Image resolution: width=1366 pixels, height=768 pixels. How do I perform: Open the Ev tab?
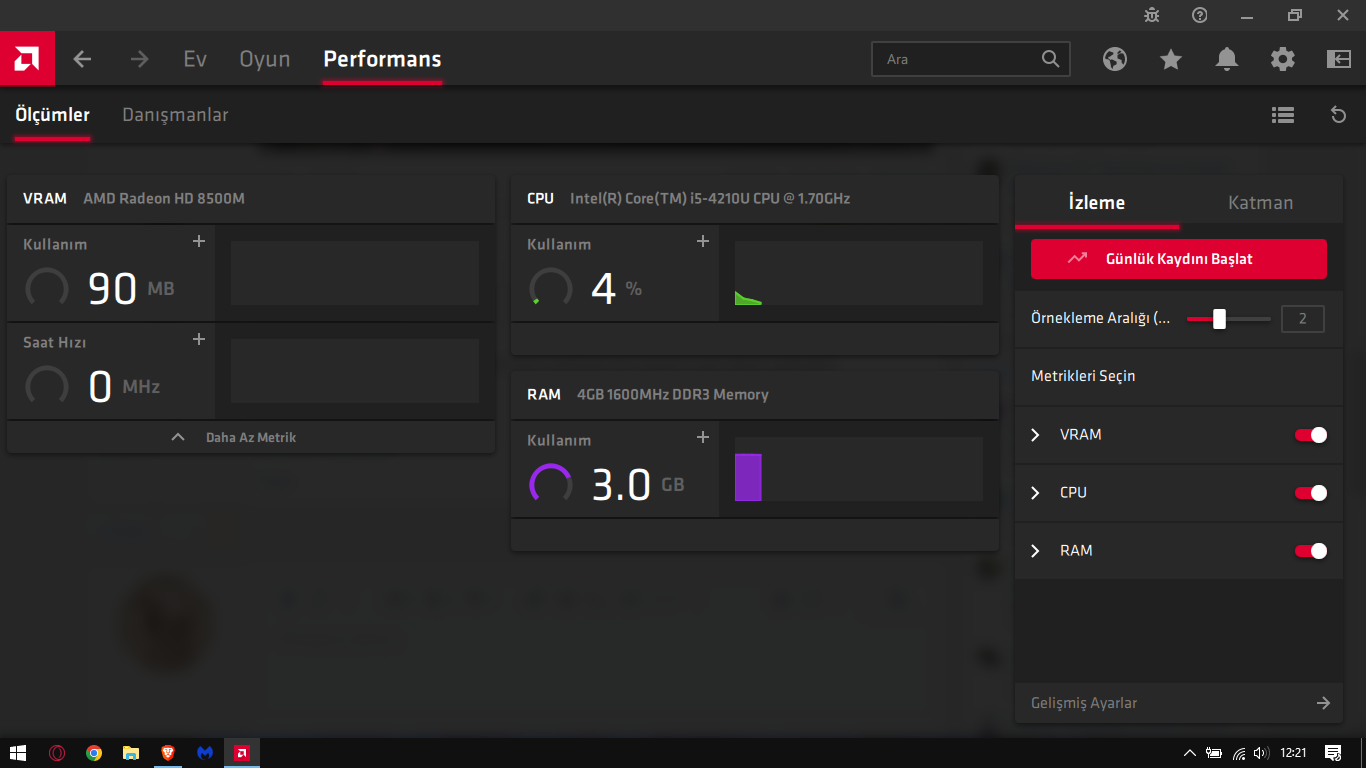[195, 59]
